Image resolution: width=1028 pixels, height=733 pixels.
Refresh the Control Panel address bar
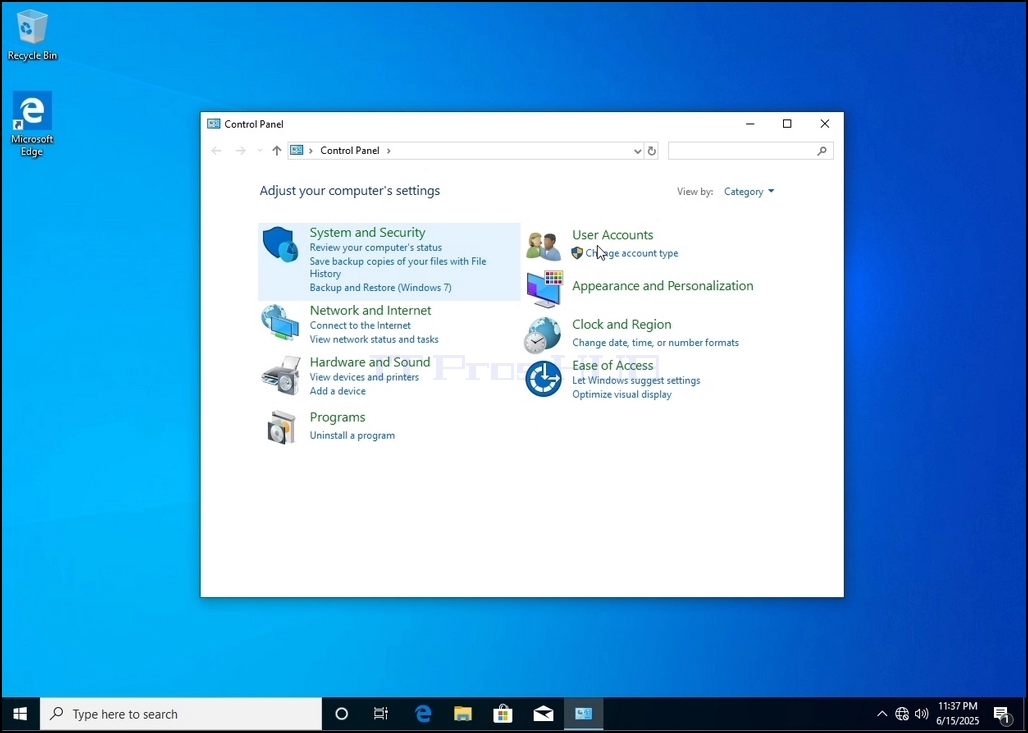point(652,151)
